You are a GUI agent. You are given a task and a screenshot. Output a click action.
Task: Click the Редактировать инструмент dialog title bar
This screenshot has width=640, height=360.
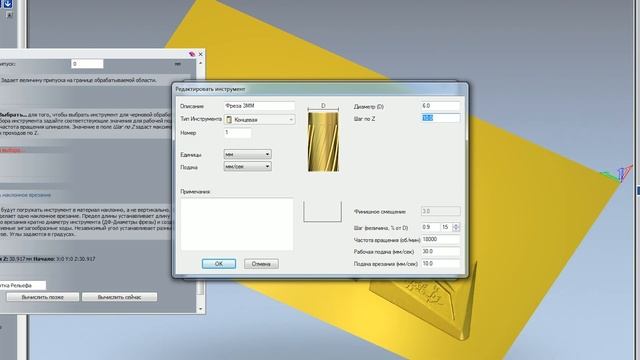coord(320,89)
